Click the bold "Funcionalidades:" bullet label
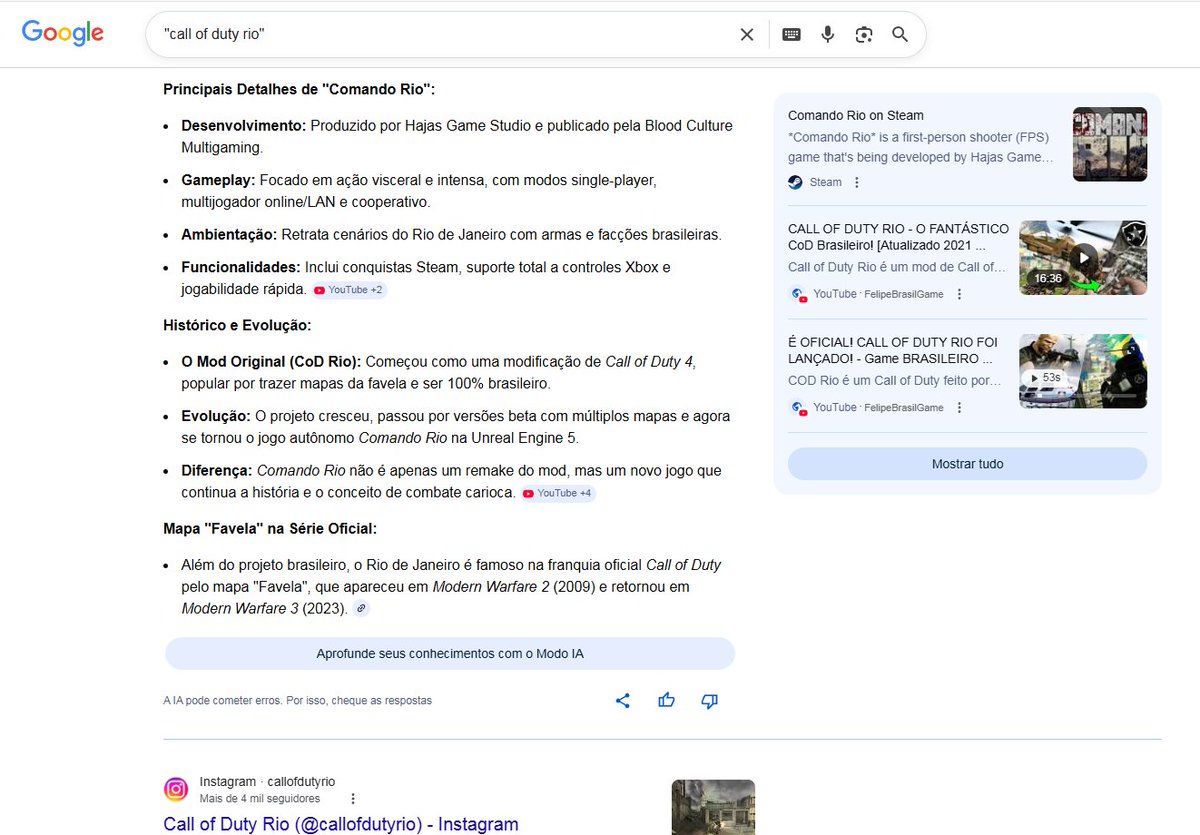The width and height of the screenshot is (1200, 835). tap(241, 267)
